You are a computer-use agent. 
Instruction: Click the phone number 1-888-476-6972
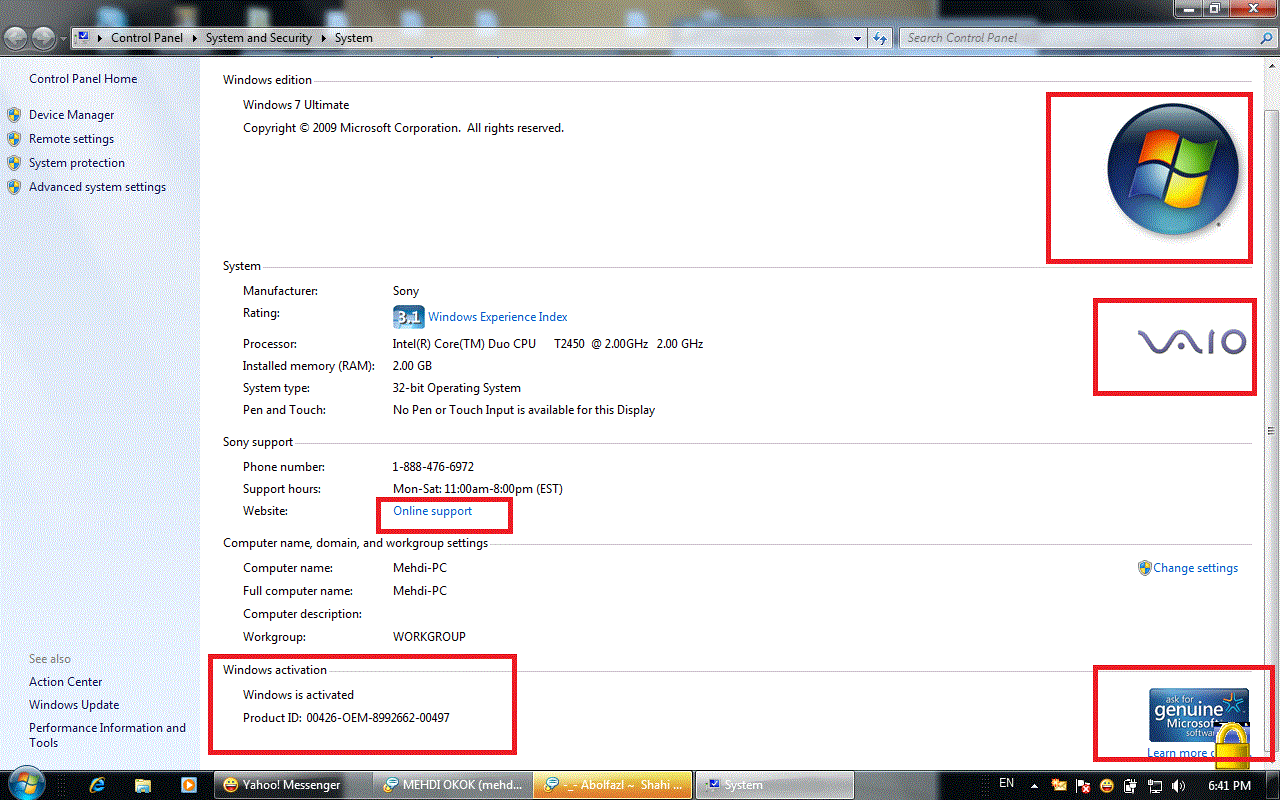pyautogui.click(x=433, y=467)
